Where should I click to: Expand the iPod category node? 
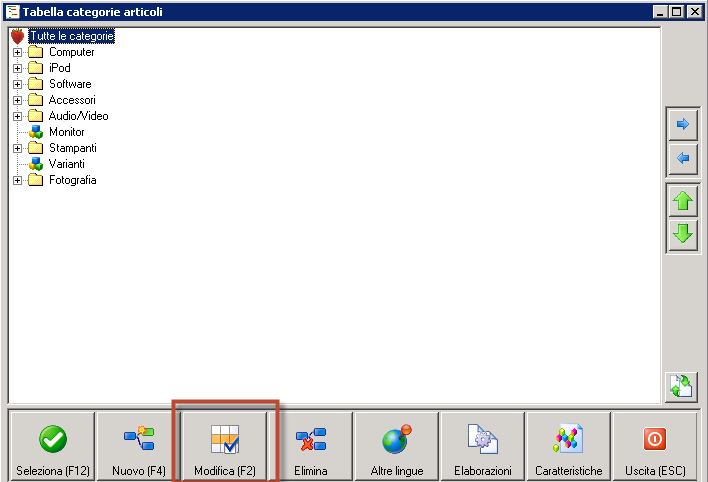click(x=17, y=68)
